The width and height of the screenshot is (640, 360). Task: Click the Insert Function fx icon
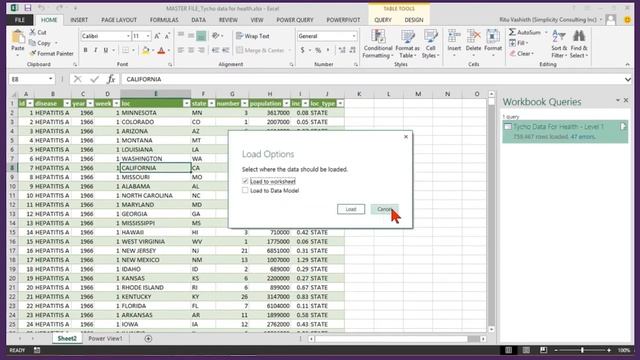111,79
